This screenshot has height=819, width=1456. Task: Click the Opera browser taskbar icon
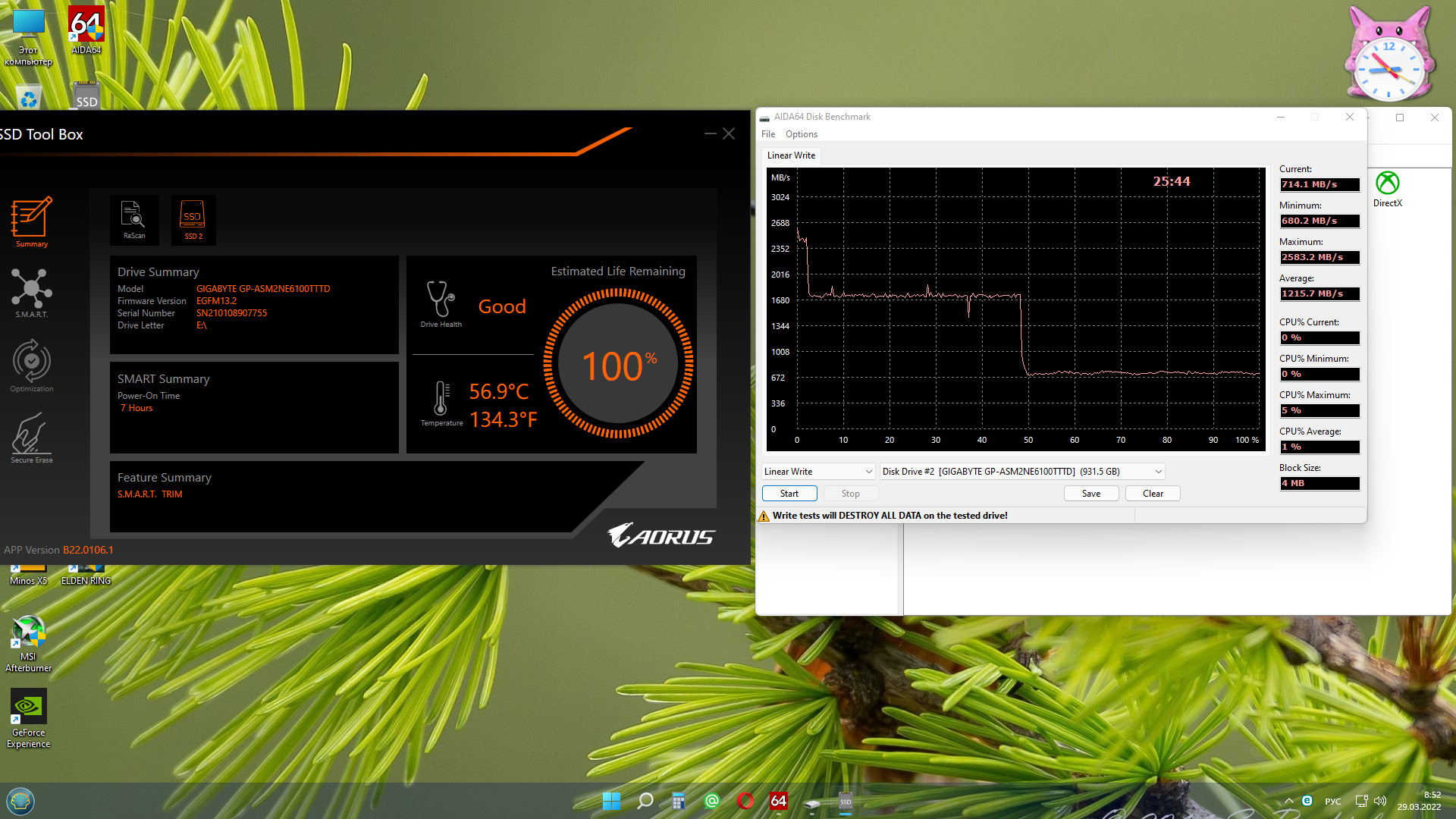[745, 801]
